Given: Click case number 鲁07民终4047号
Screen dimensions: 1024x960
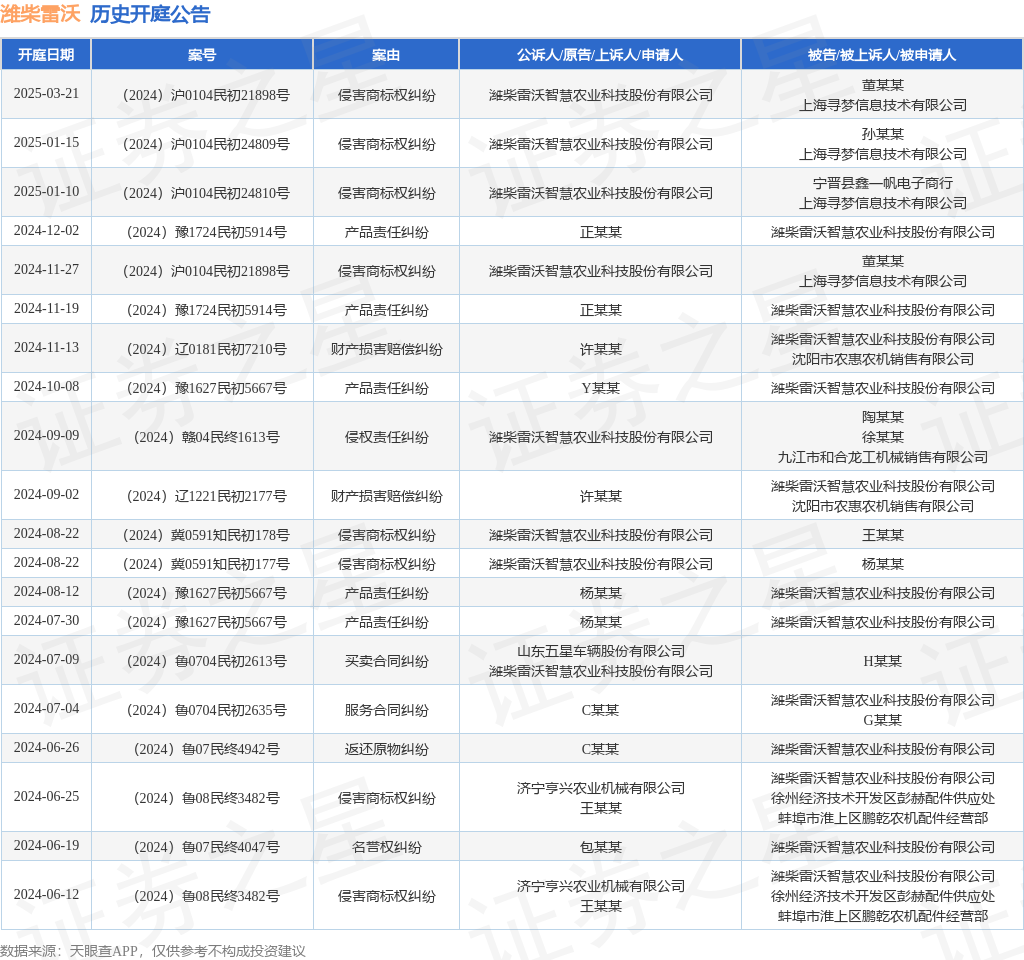Looking at the screenshot, I should click(x=206, y=848).
